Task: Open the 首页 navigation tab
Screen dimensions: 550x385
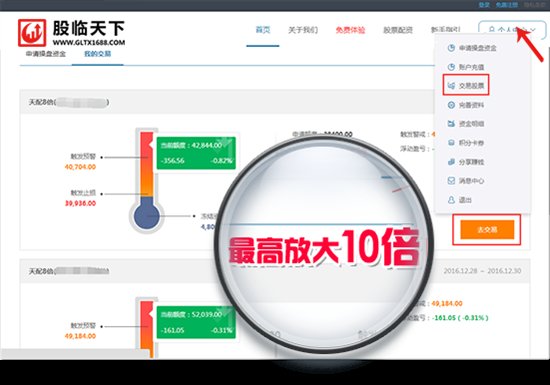Action: click(x=263, y=30)
